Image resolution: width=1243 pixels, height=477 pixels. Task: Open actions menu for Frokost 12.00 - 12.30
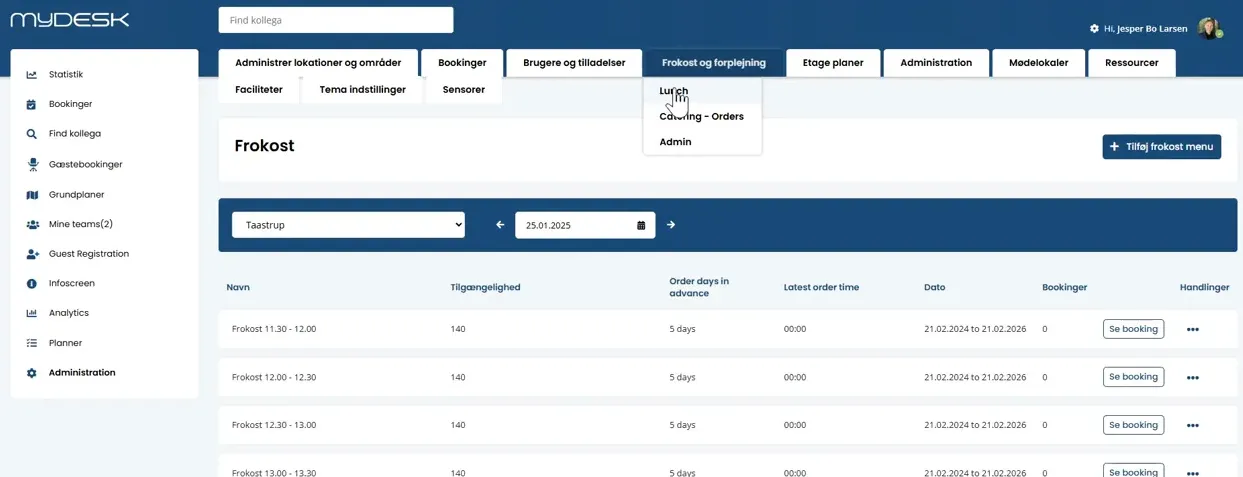(1192, 378)
